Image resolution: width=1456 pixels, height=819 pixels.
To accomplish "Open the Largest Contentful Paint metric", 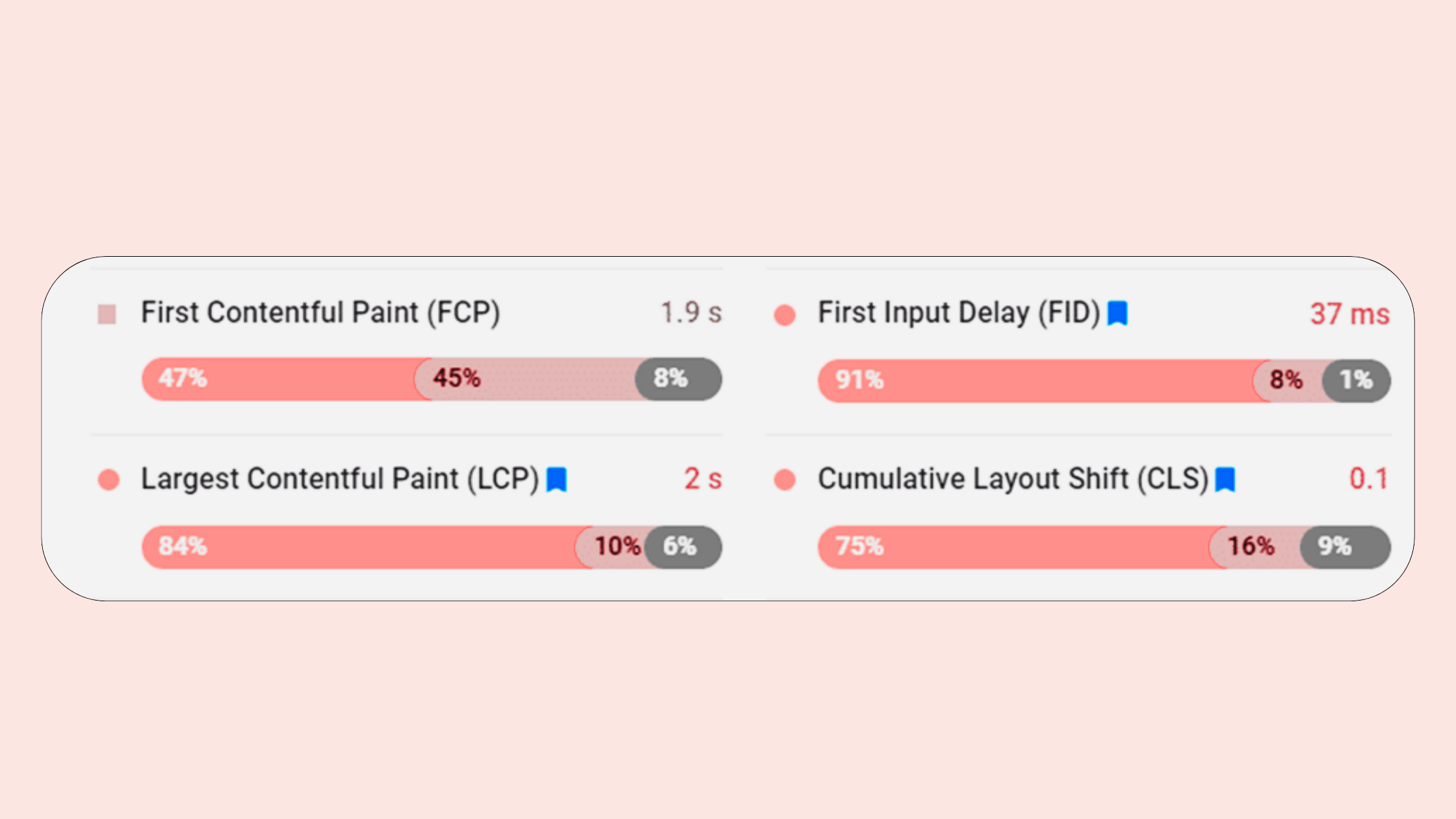I will (x=340, y=479).
